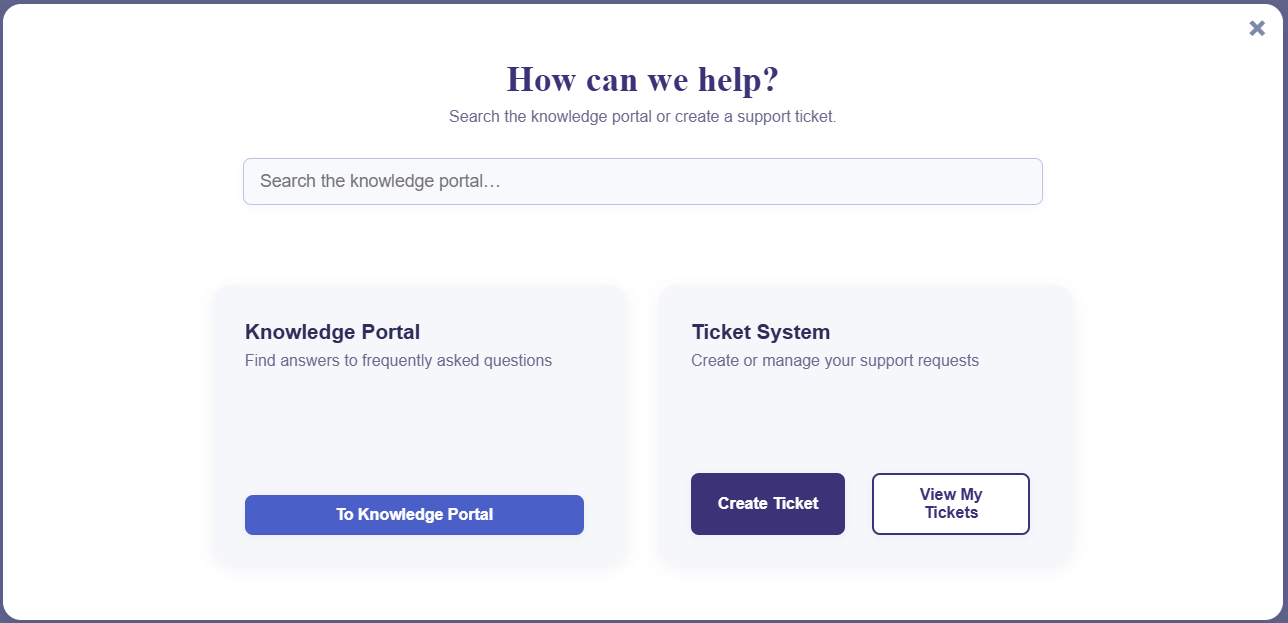1288x623 pixels.
Task: Click "Create or manage your support requests" text
Action: [x=835, y=360]
